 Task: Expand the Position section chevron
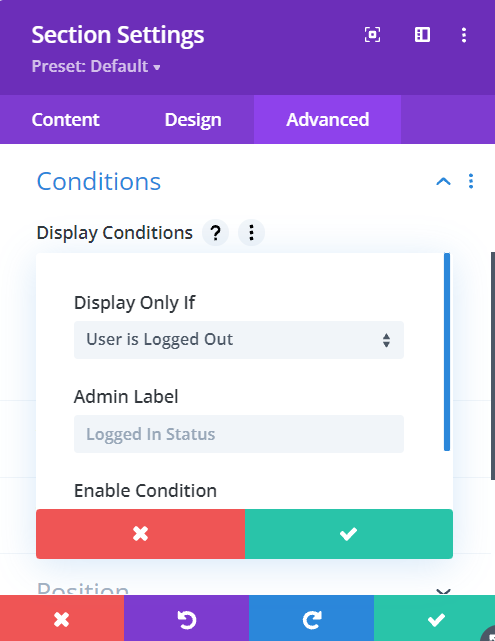coord(443,591)
